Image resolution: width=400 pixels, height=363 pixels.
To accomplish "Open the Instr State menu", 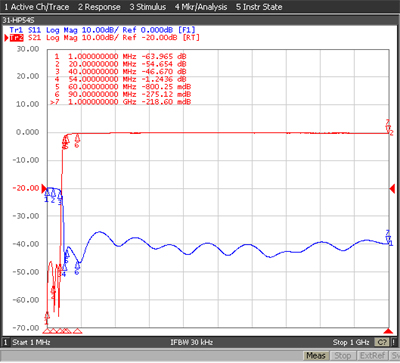I will pos(259,7).
